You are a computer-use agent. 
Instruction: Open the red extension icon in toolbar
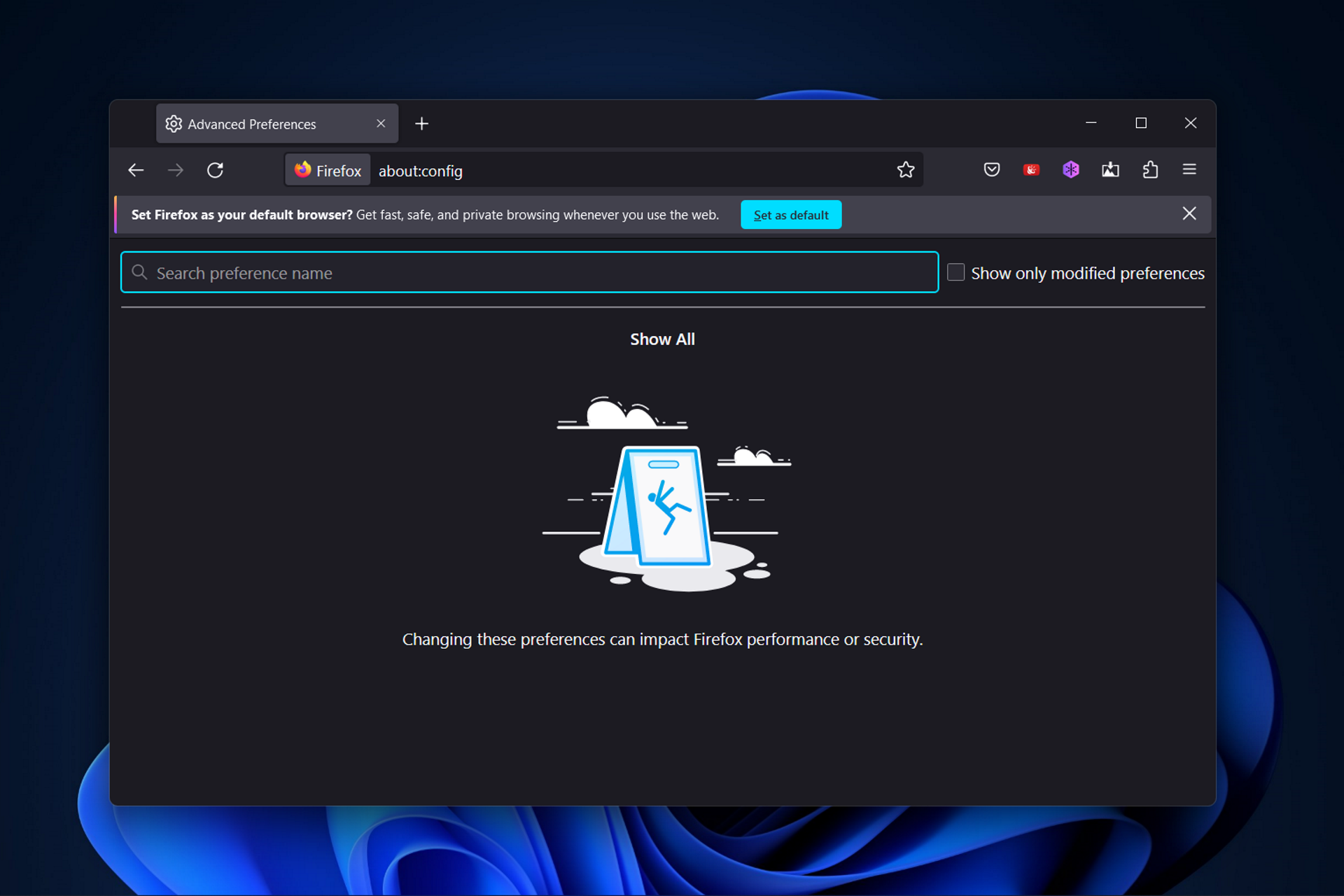pyautogui.click(x=1031, y=169)
